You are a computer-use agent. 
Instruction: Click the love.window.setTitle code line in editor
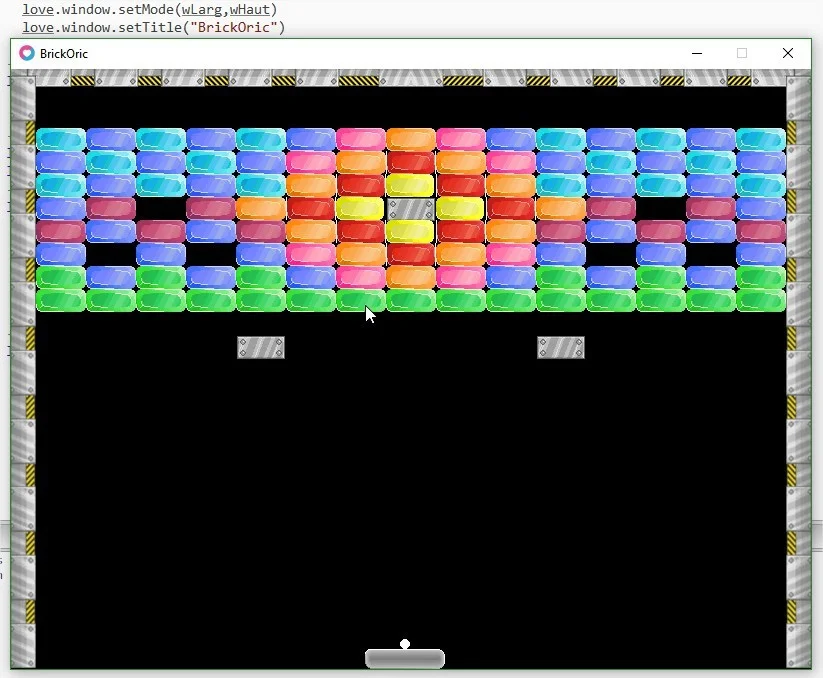[153, 27]
